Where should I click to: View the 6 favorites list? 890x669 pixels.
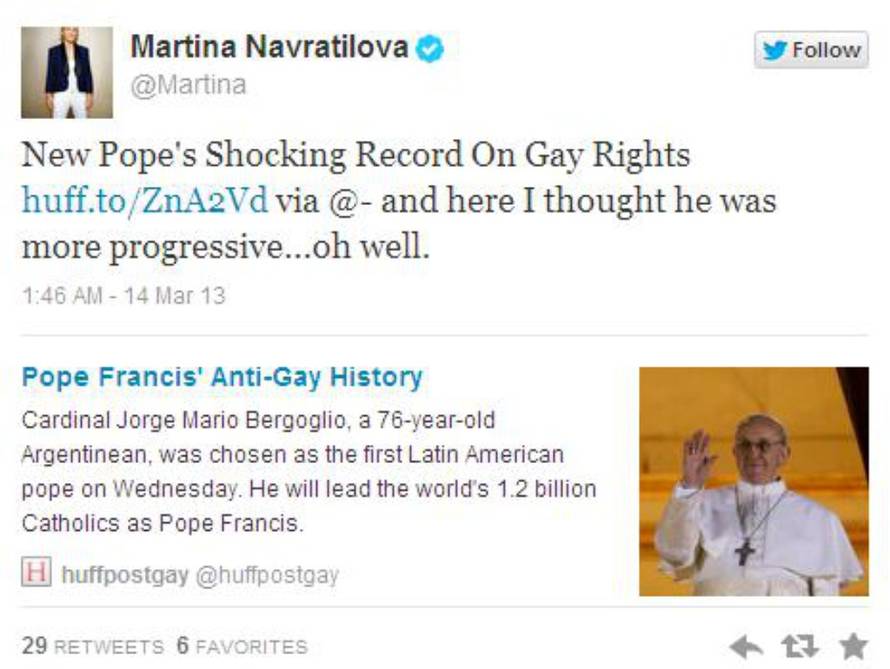click(x=242, y=646)
